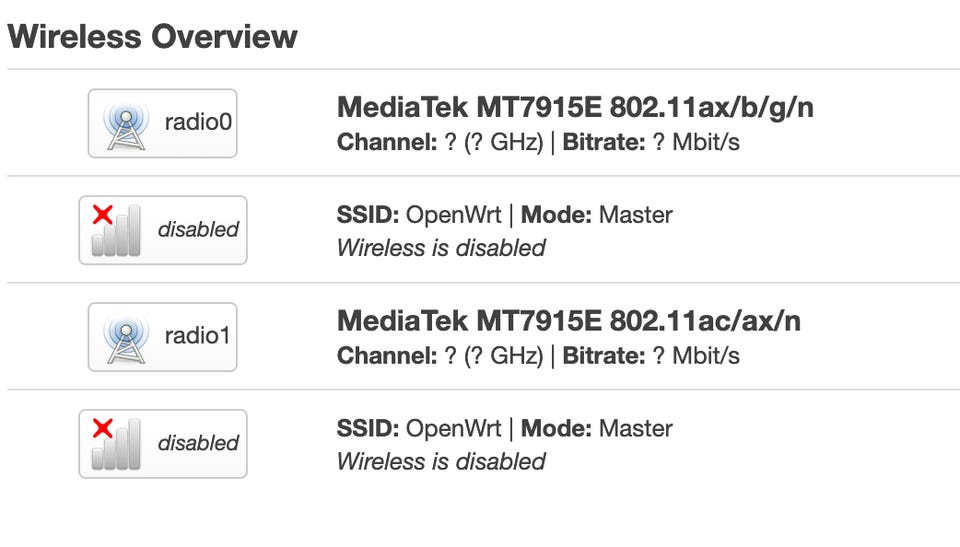Click the signal bars icon under radio0

[x=116, y=232]
